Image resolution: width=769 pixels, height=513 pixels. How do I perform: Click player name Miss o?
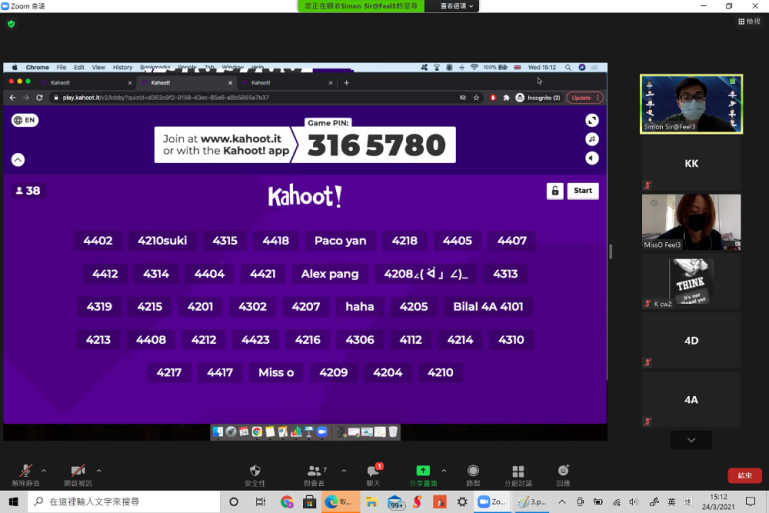(276, 372)
